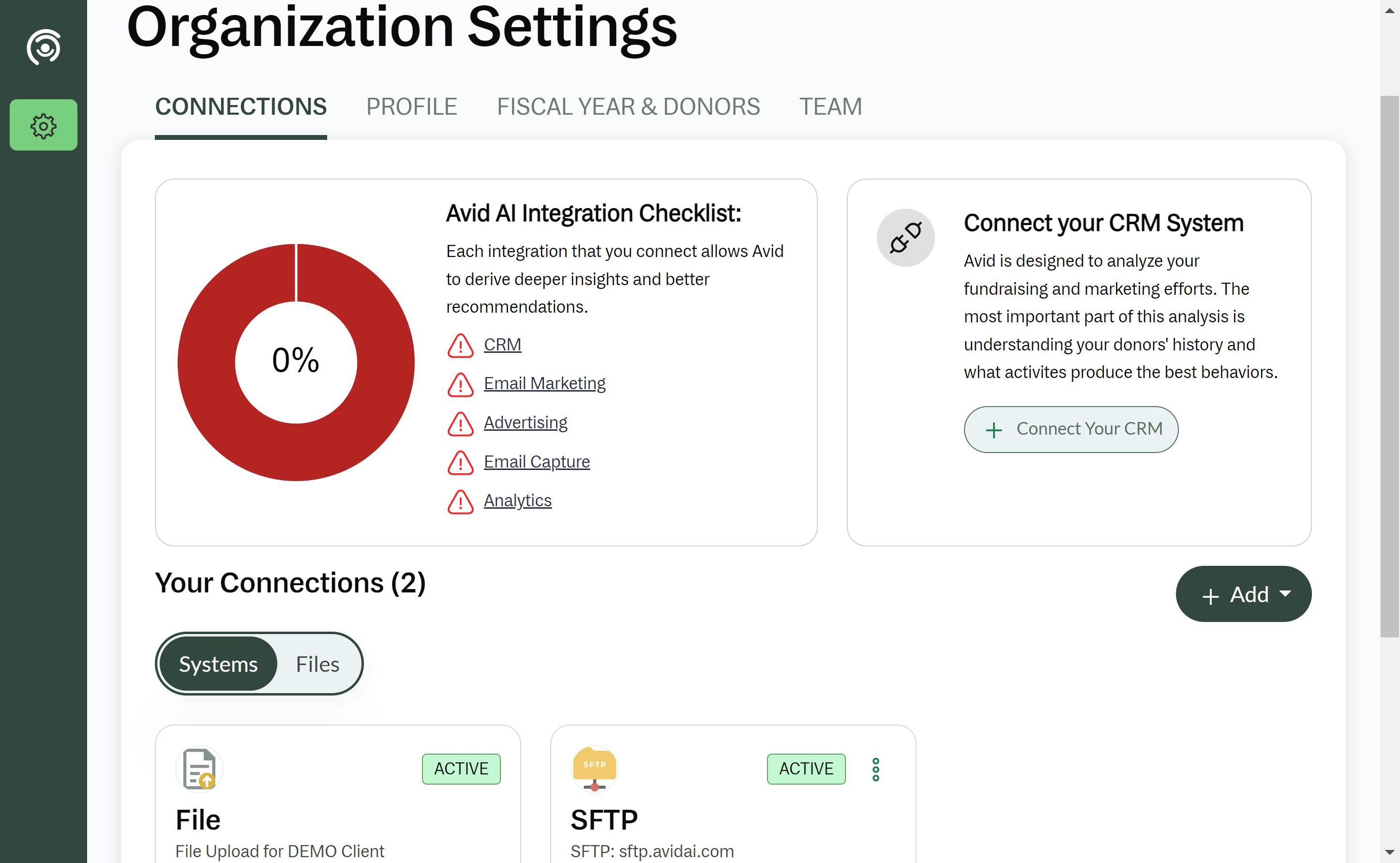Click 'Avid AI Integration Checklist:' heading

(x=593, y=213)
